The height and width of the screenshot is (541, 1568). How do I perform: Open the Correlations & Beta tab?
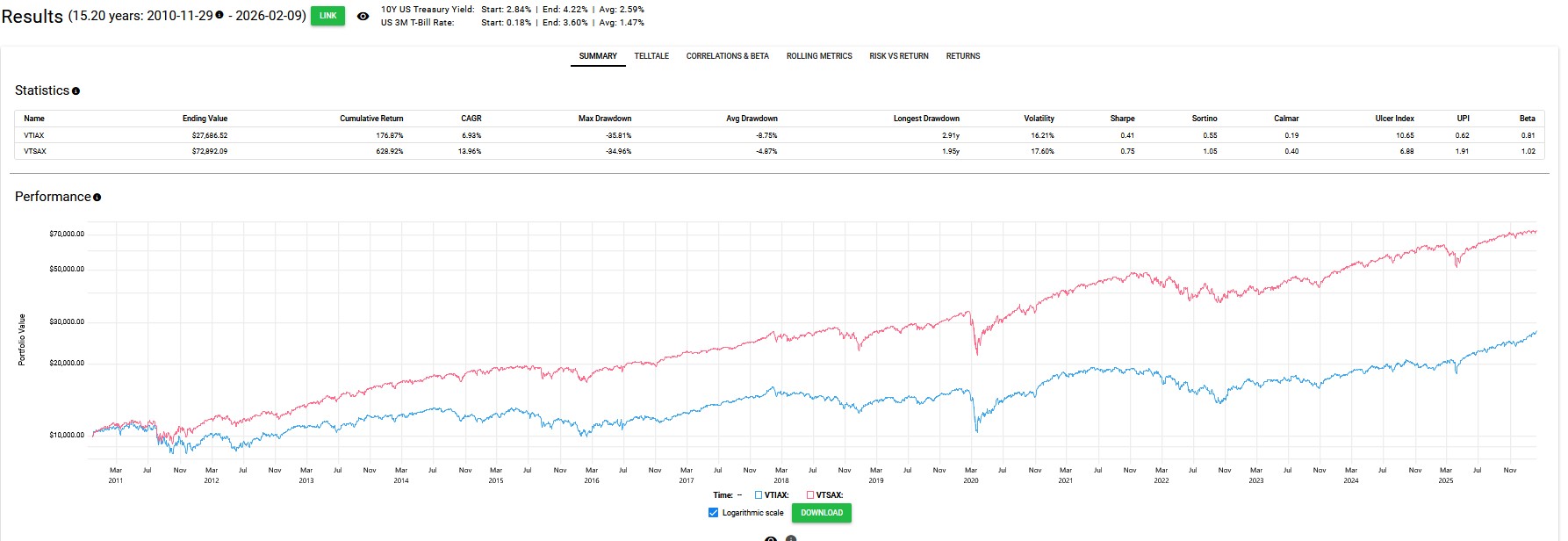(x=728, y=56)
